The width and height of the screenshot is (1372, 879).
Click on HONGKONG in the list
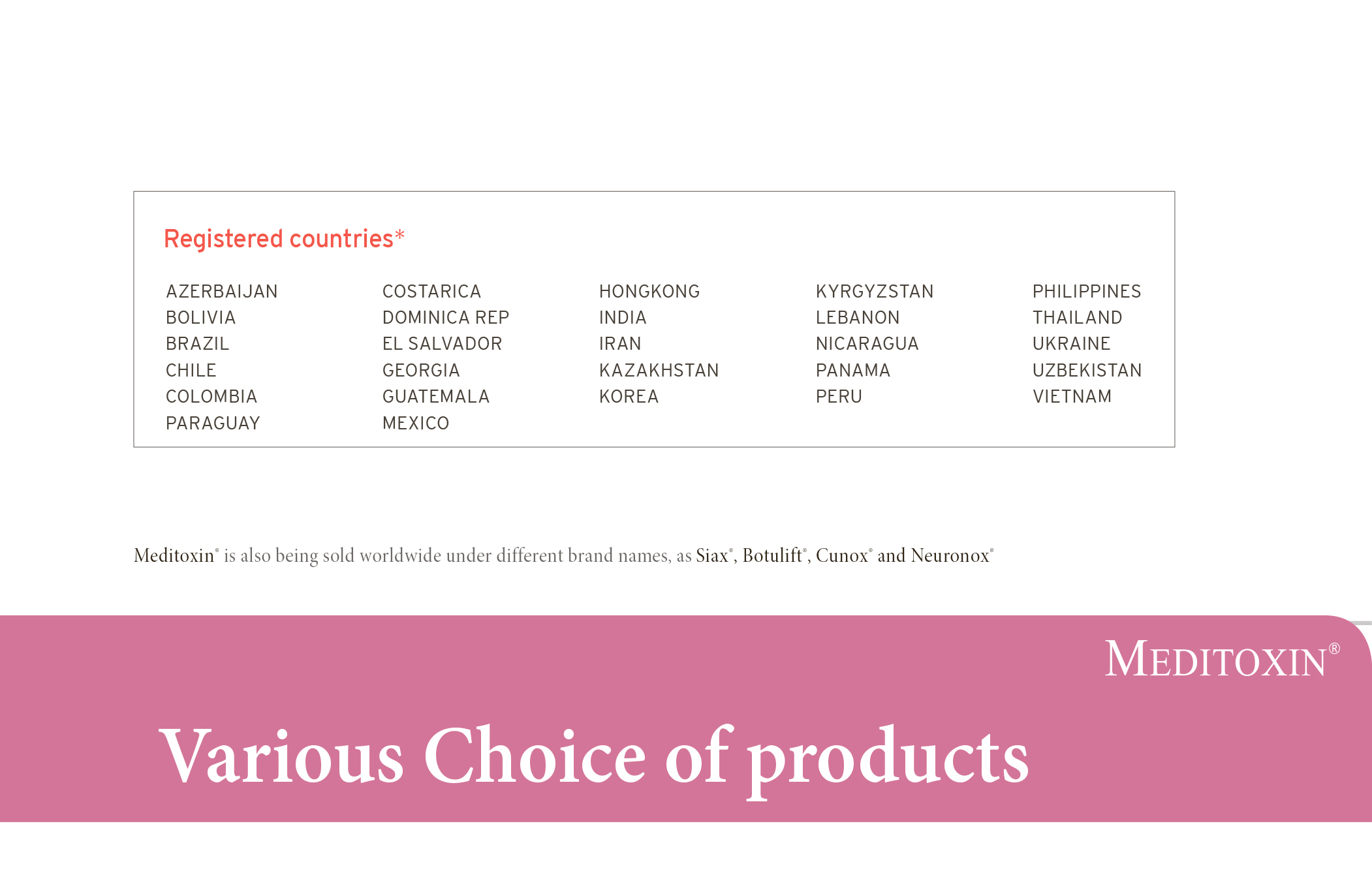[x=649, y=291]
